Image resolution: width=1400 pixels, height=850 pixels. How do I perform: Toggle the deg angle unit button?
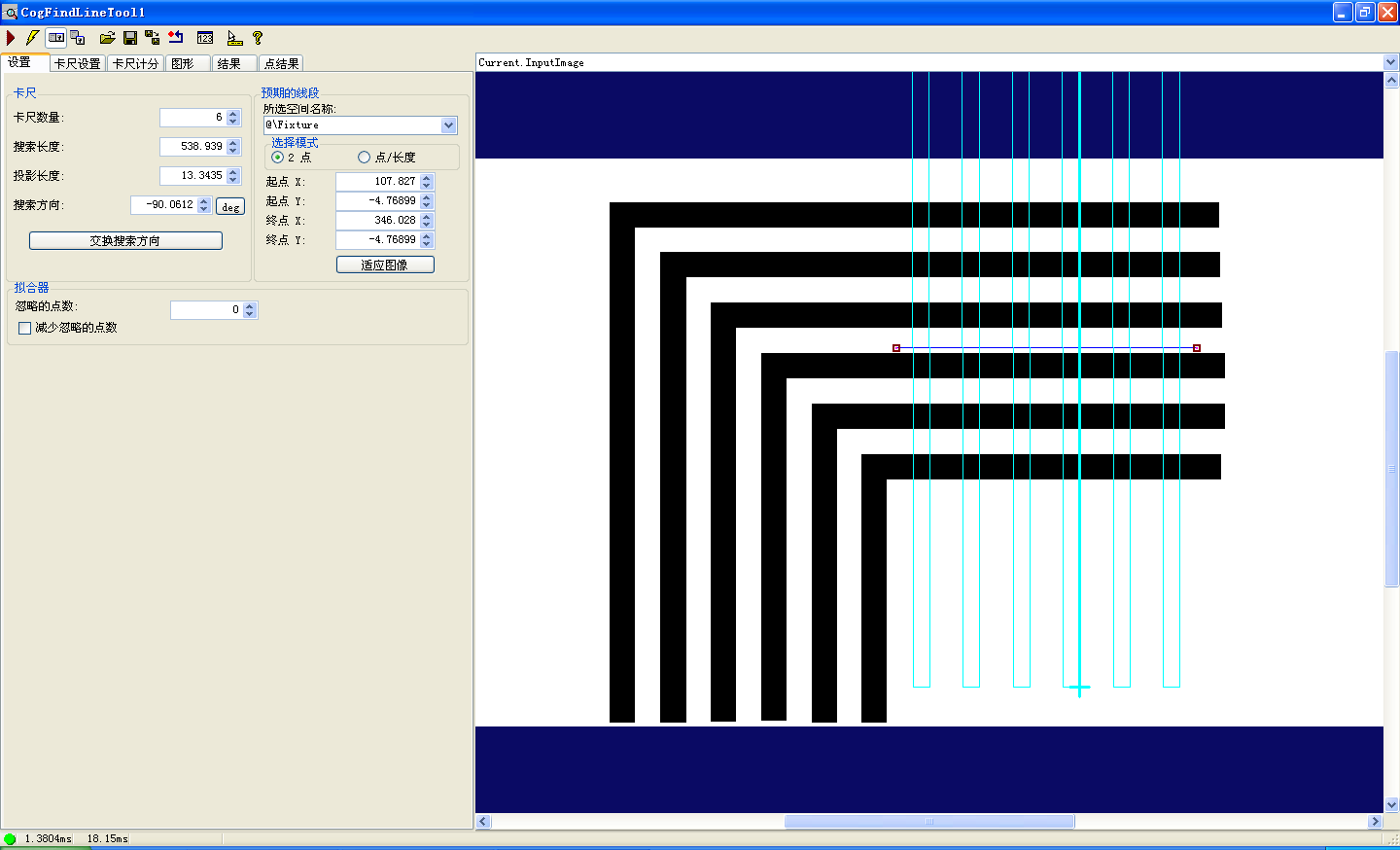[x=230, y=206]
